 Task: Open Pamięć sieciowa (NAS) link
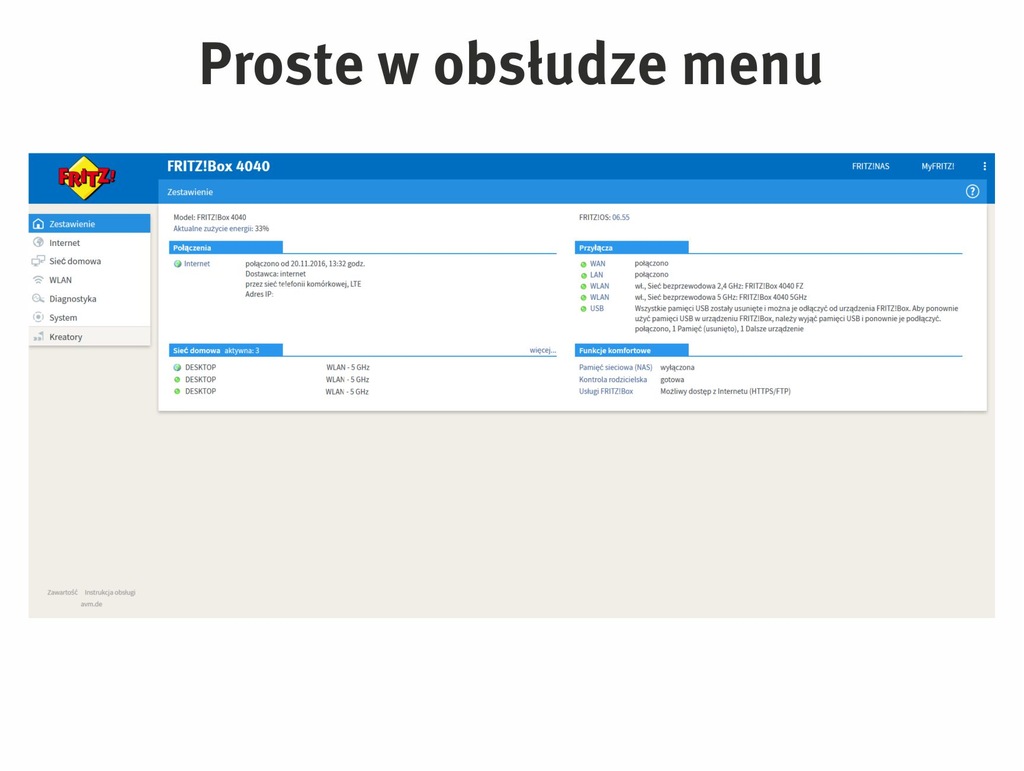pyautogui.click(x=615, y=368)
